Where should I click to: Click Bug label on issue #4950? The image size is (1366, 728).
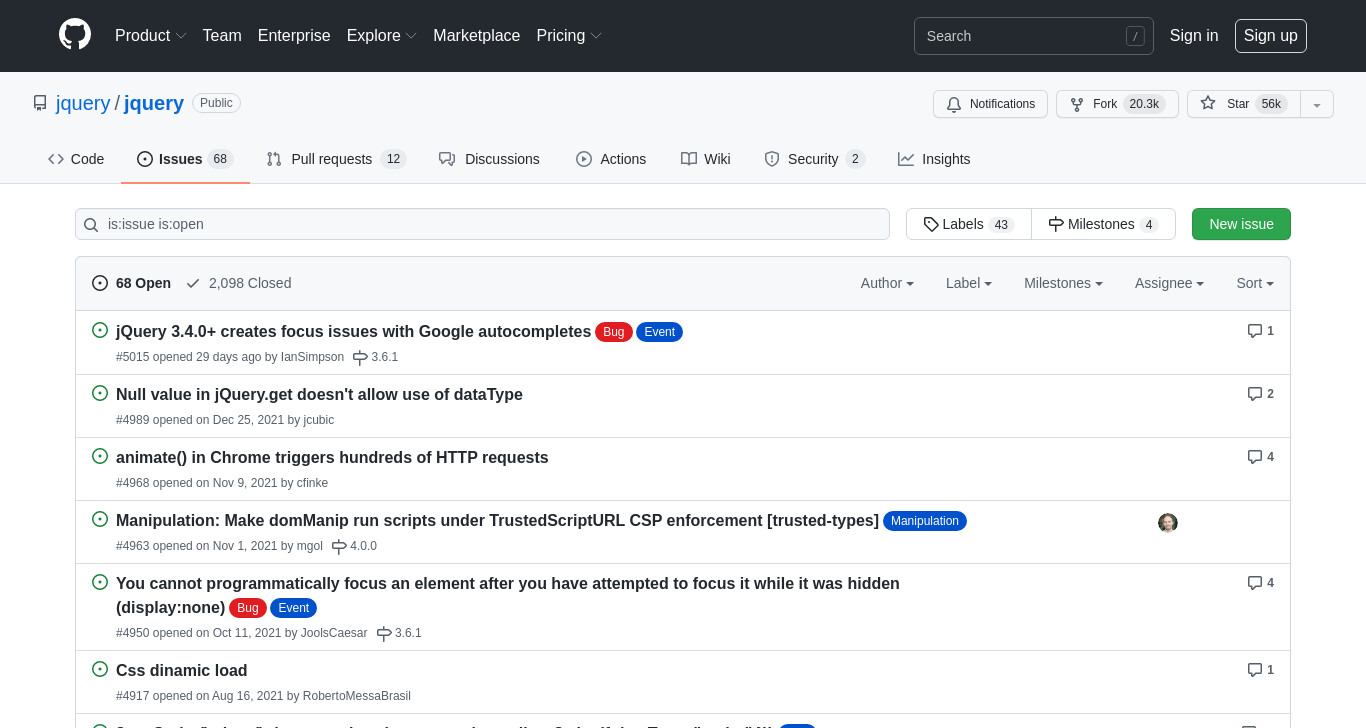point(248,608)
